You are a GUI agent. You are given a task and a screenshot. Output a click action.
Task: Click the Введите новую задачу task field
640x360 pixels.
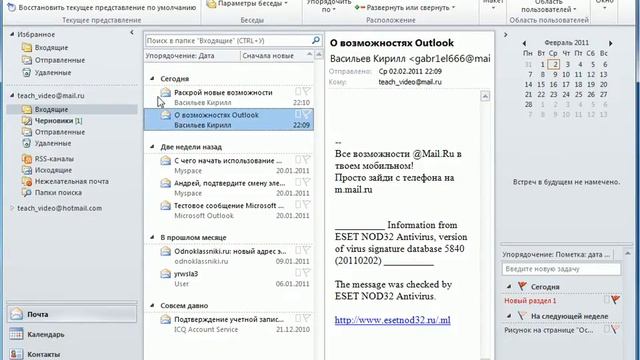[561, 269]
